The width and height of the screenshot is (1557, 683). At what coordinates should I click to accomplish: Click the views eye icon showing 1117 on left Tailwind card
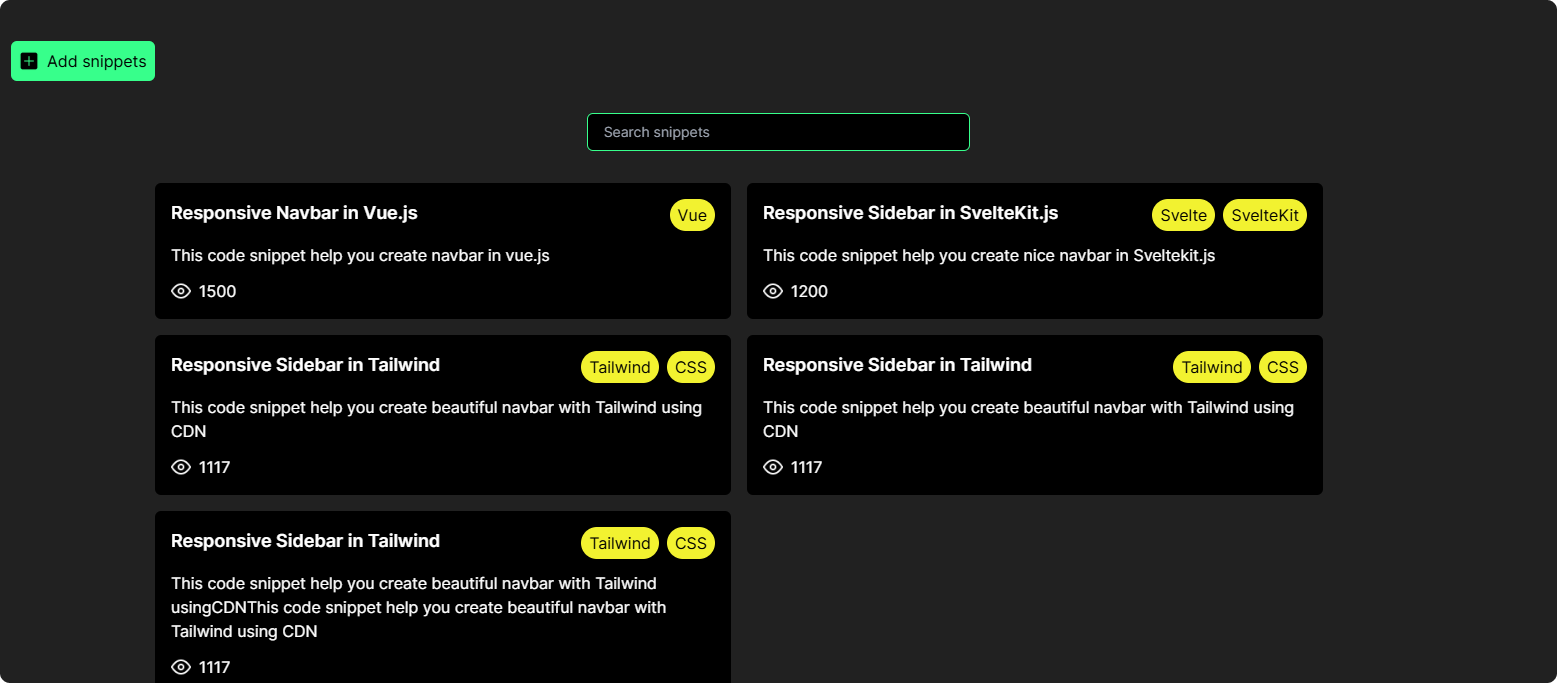(181, 467)
